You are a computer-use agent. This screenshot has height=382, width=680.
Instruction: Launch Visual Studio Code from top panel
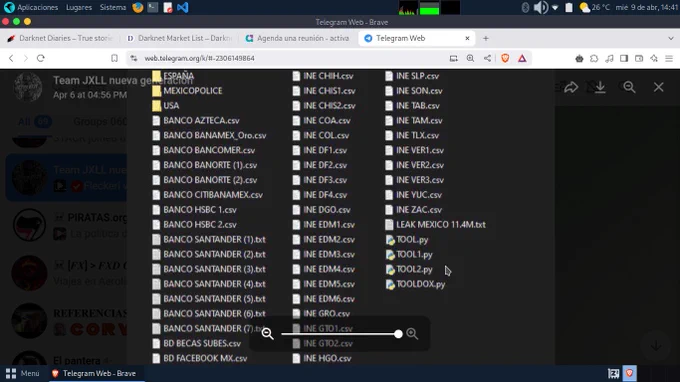pos(183,7)
